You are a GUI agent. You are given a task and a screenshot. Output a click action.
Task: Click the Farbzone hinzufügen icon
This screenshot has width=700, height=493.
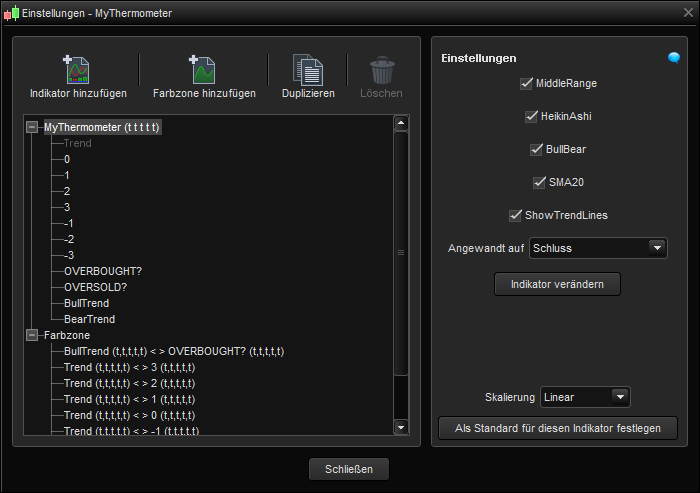pos(202,70)
